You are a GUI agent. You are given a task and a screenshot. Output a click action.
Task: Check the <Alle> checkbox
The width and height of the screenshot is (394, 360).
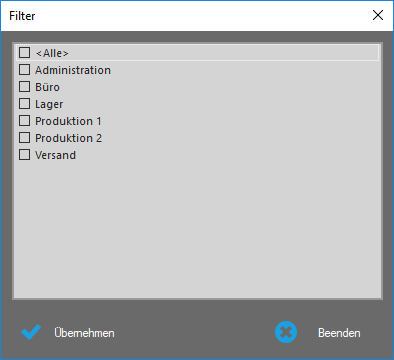[x=24, y=53]
